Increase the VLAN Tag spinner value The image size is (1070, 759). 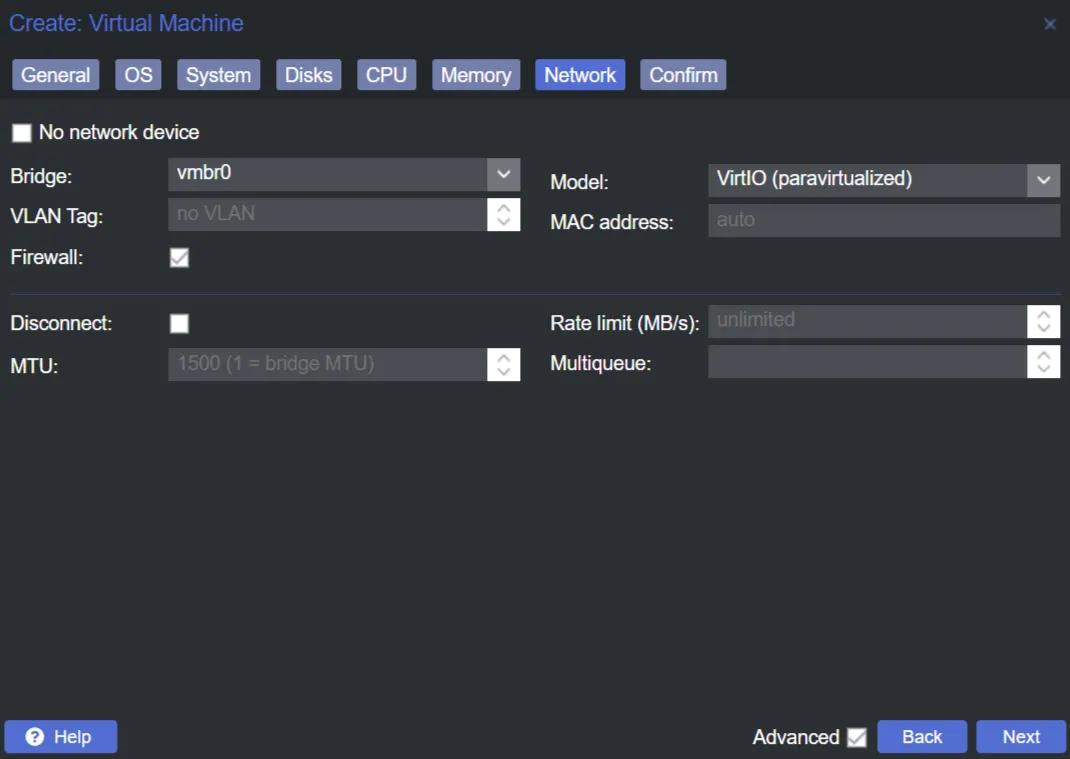click(504, 207)
